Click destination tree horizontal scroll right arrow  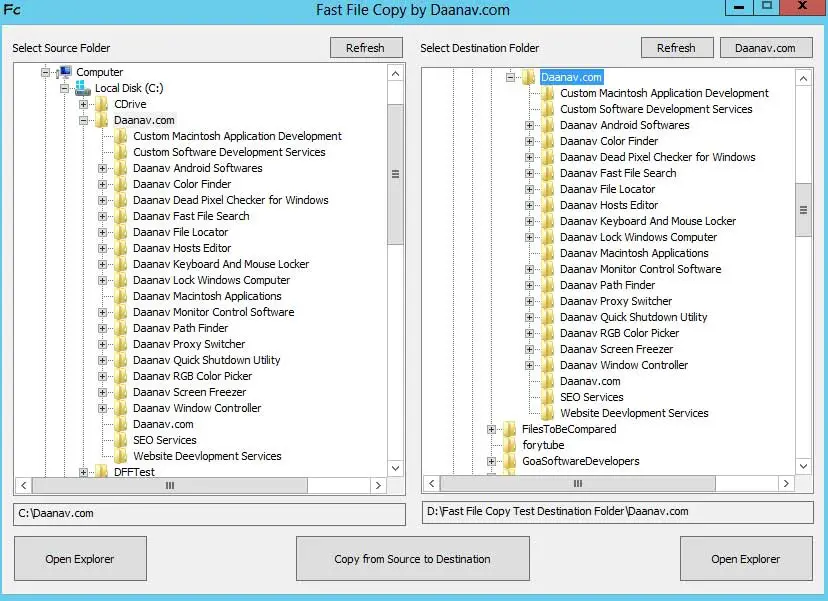coord(786,483)
